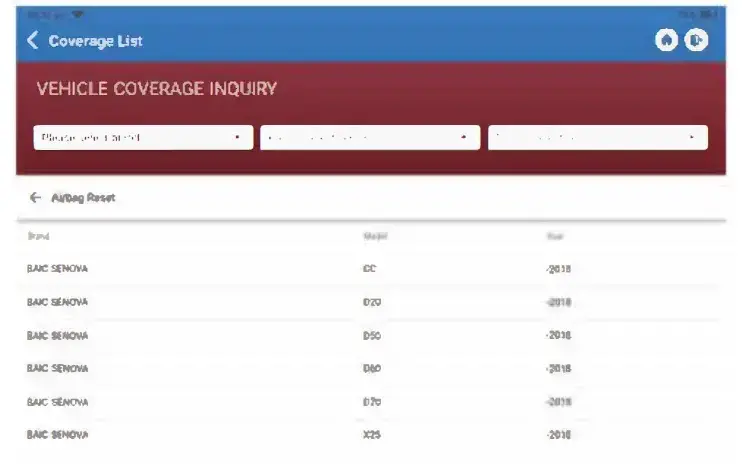Viewport: 742px width, 471px height.
Task: Click BAIC SENOVA in the X25 row
Action: pos(57,435)
